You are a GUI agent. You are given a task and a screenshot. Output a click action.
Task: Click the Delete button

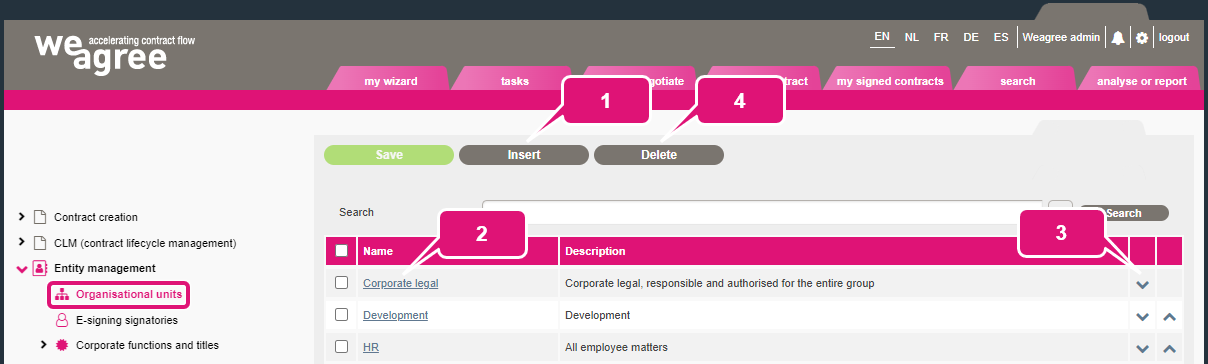(x=659, y=155)
